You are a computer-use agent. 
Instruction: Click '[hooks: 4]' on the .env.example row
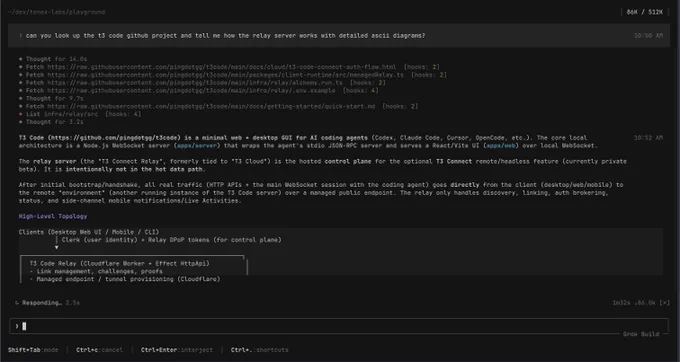[x=361, y=91]
